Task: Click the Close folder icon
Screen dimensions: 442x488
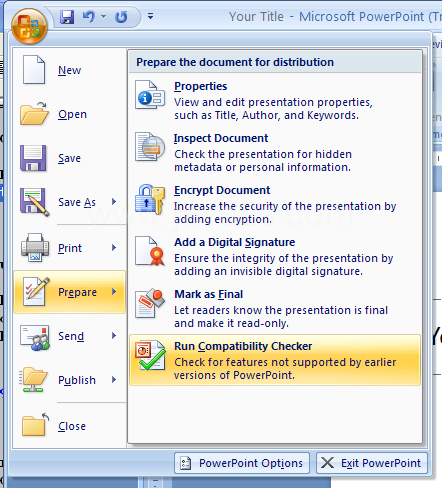Action: pyautogui.click(x=35, y=424)
